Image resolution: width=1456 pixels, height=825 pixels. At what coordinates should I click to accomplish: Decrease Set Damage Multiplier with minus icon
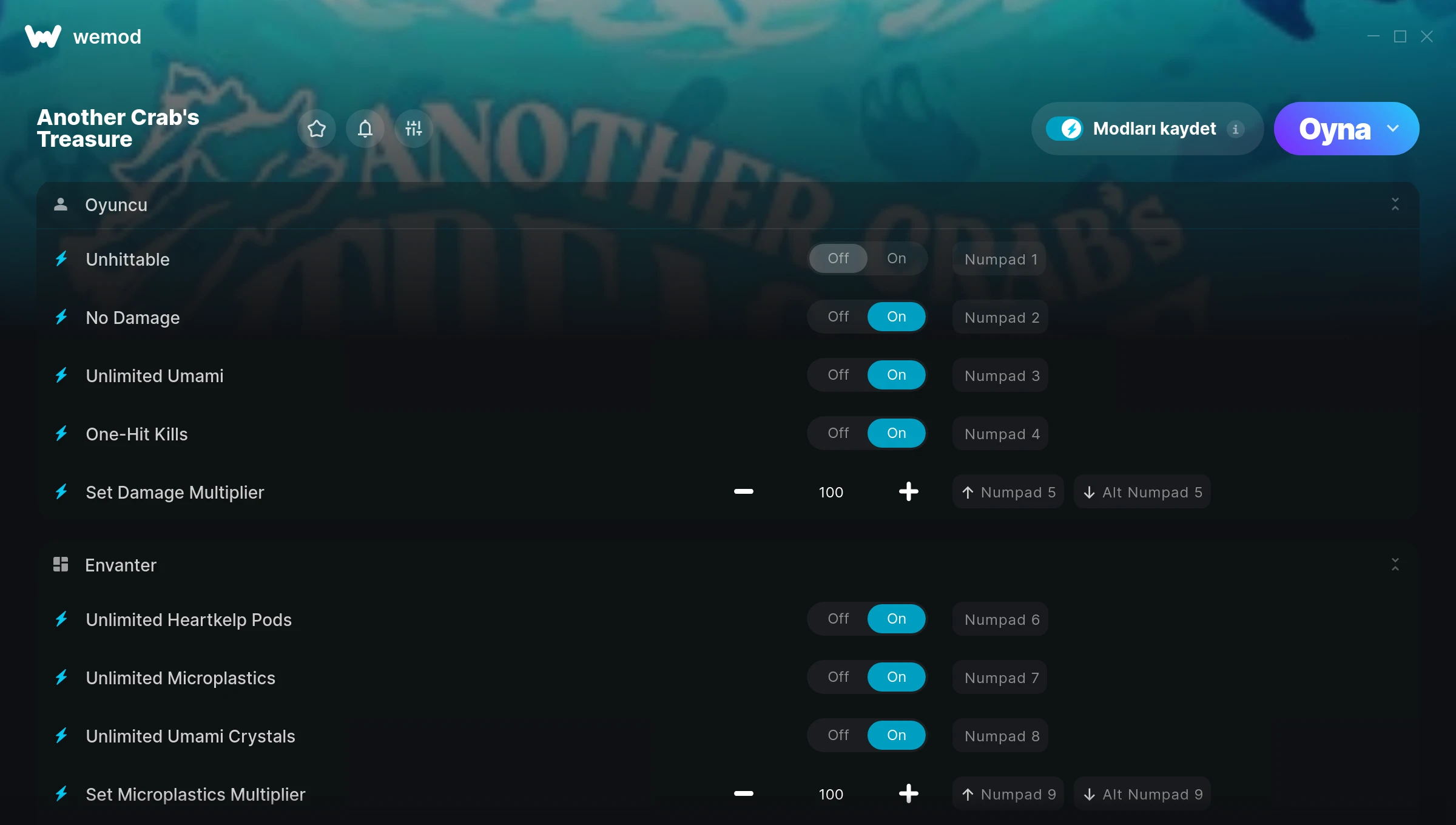pyautogui.click(x=744, y=491)
